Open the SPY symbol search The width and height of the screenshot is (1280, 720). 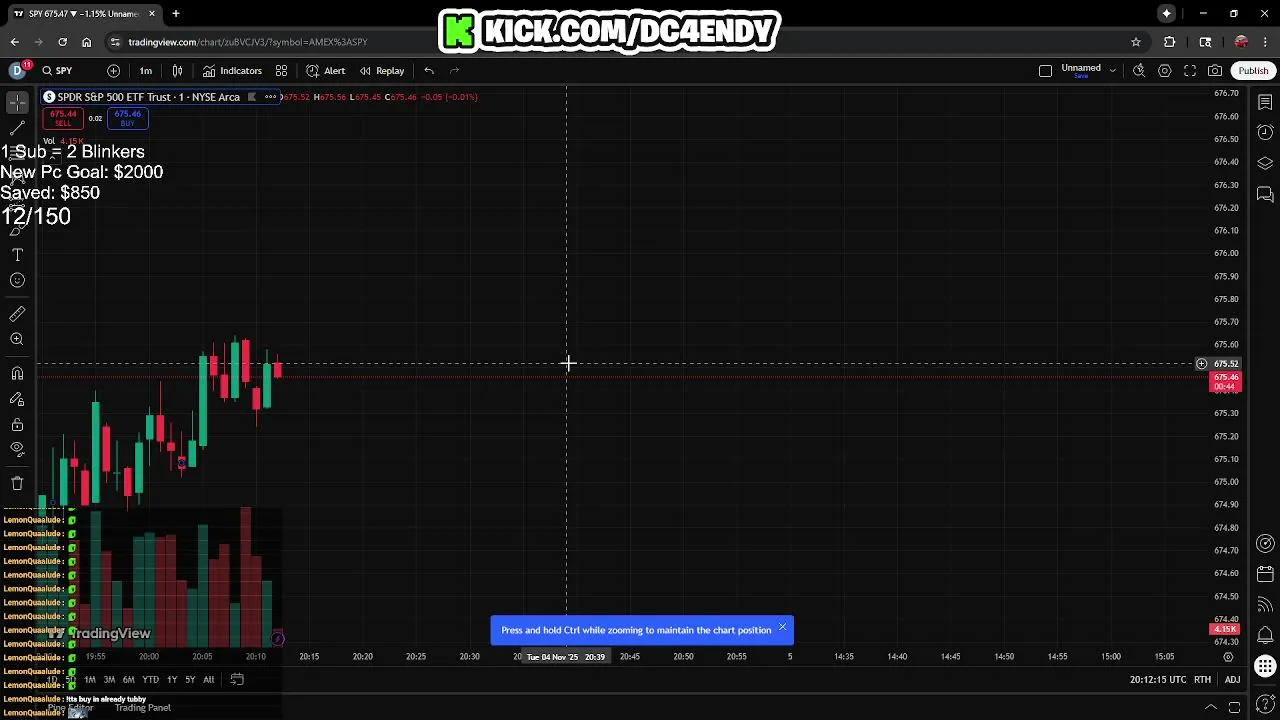click(57, 71)
